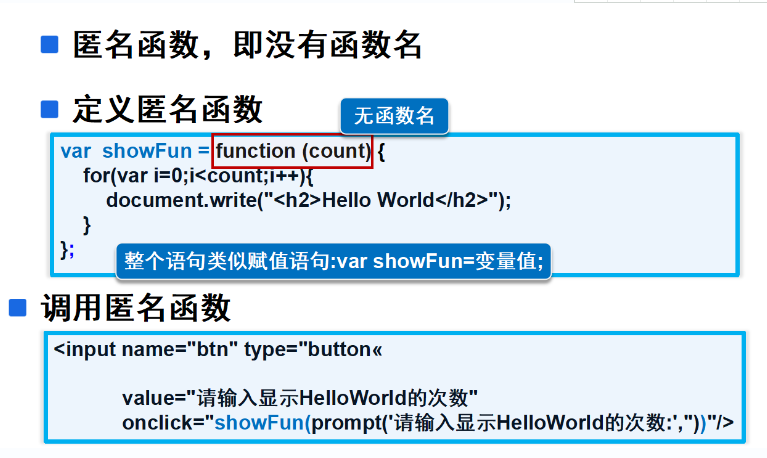
Task: Click the '<input name="btn" type="button' line
Action: tap(218, 349)
